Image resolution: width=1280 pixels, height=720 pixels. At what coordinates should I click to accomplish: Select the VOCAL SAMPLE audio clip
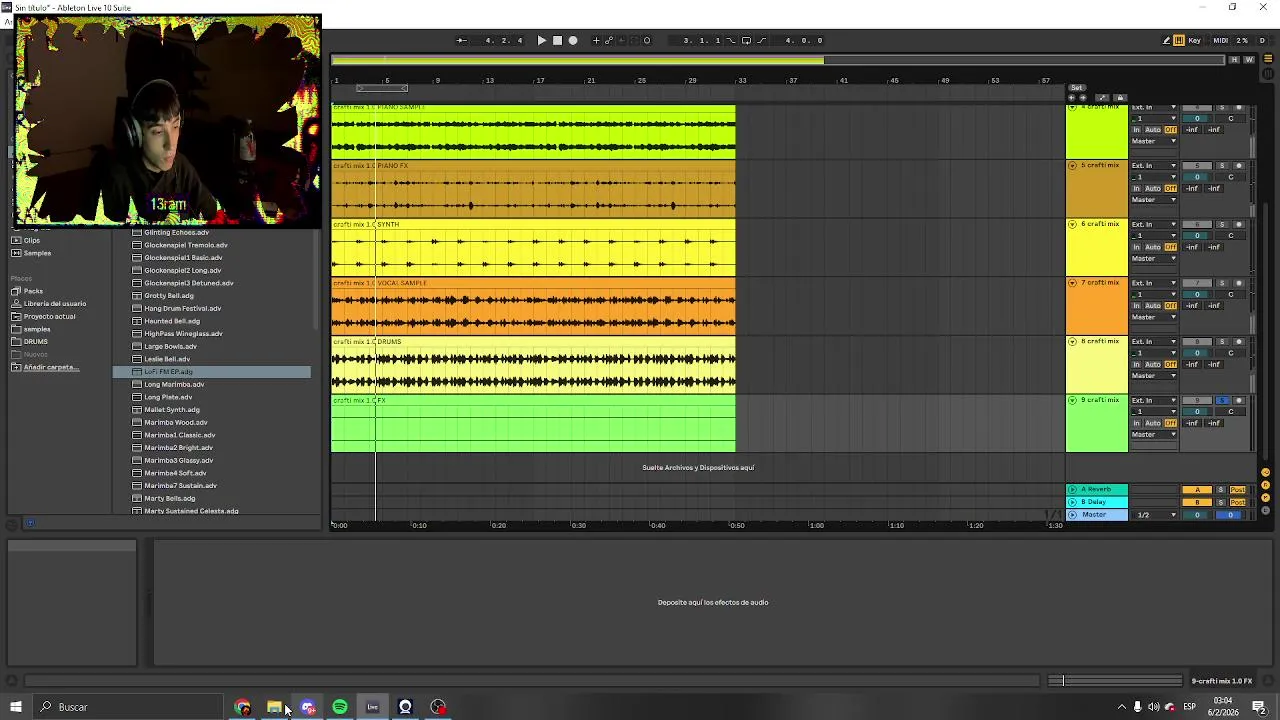(533, 305)
